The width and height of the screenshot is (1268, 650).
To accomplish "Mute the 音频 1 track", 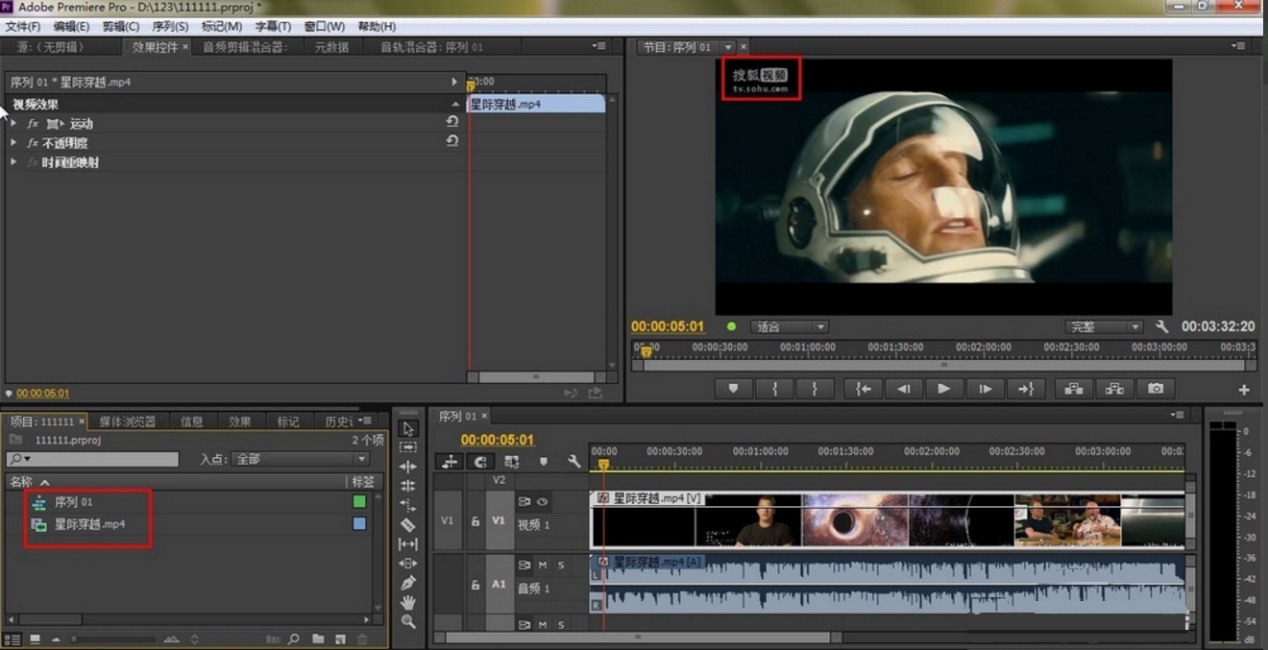I will 543,565.
